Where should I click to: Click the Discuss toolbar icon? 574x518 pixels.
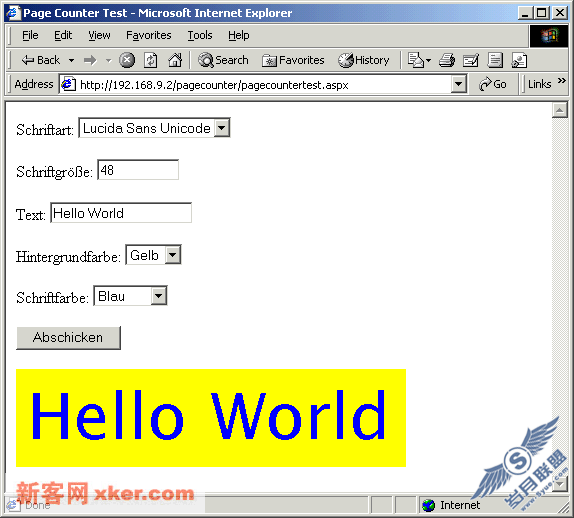(x=495, y=60)
